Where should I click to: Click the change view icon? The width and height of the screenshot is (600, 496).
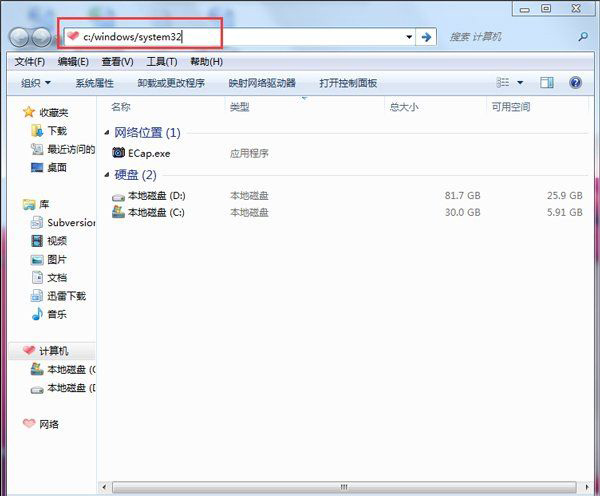[503, 83]
